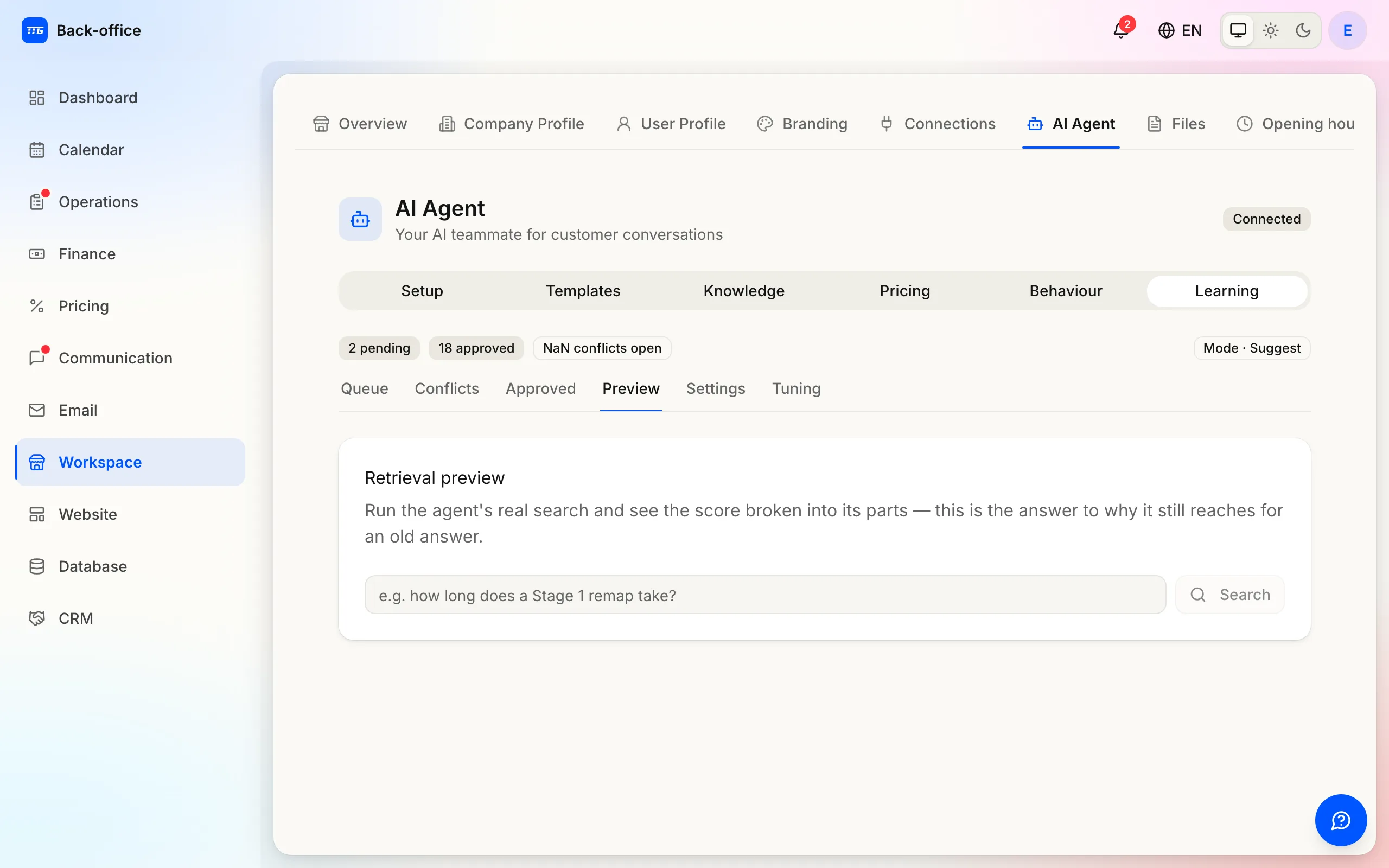Switch to light theme sun icon
Image resolution: width=1389 pixels, height=868 pixels.
[x=1271, y=30]
